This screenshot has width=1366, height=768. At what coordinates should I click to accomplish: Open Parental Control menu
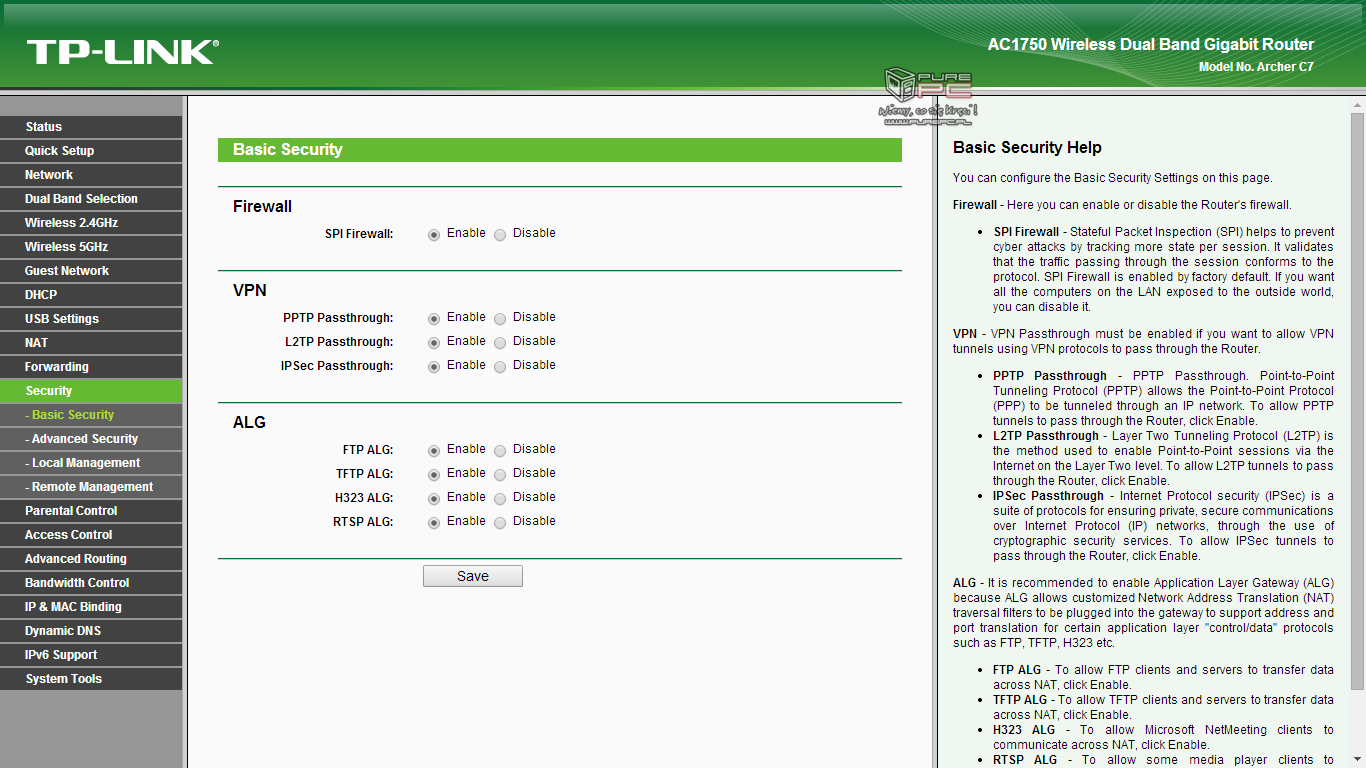pos(91,511)
